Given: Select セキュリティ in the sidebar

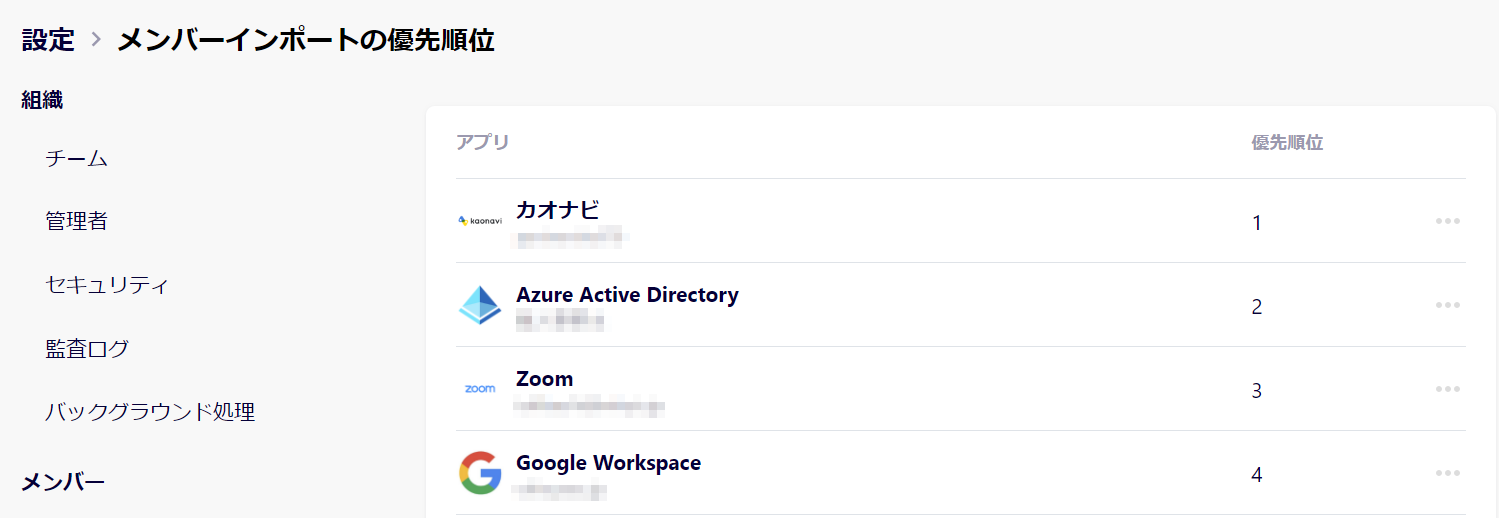Looking at the screenshot, I should pos(107,285).
